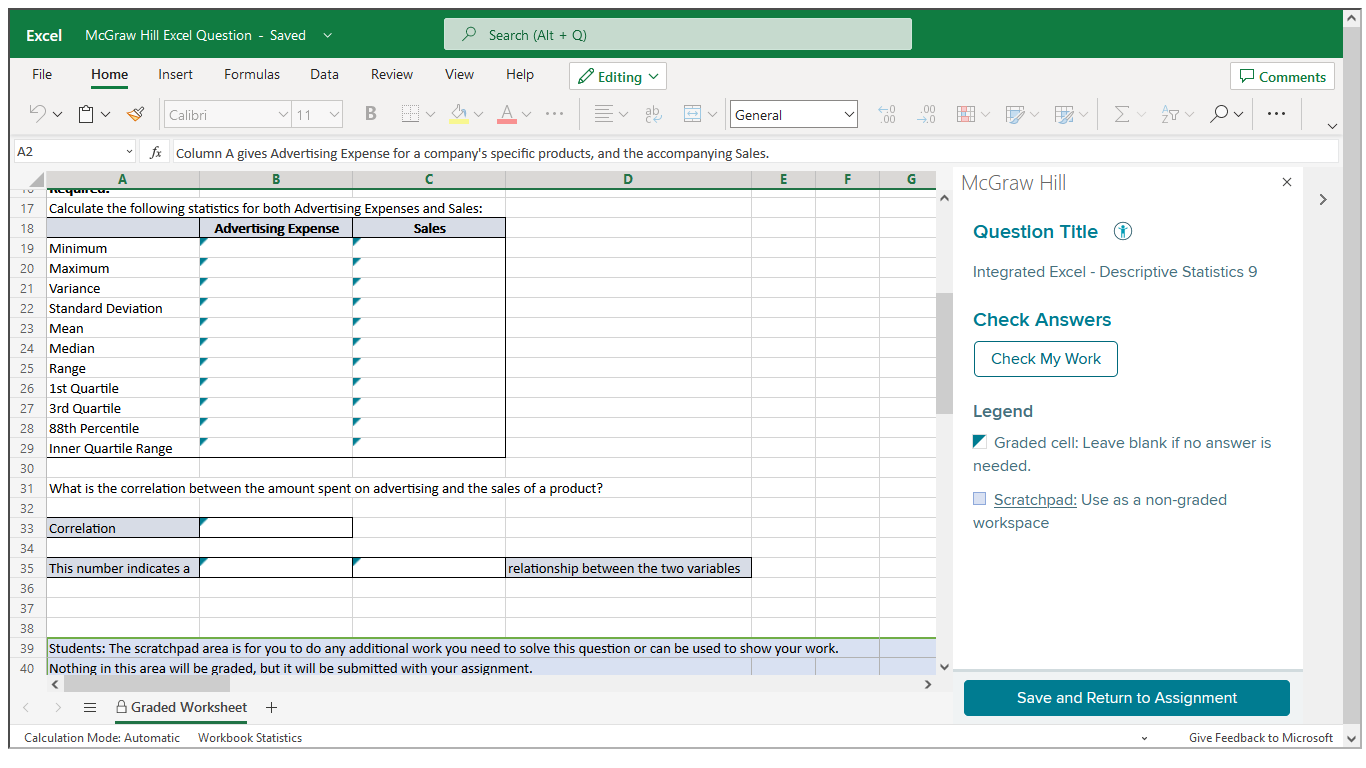Open the Review menu tab
This screenshot has height=768, width=1366.
(x=391, y=74)
